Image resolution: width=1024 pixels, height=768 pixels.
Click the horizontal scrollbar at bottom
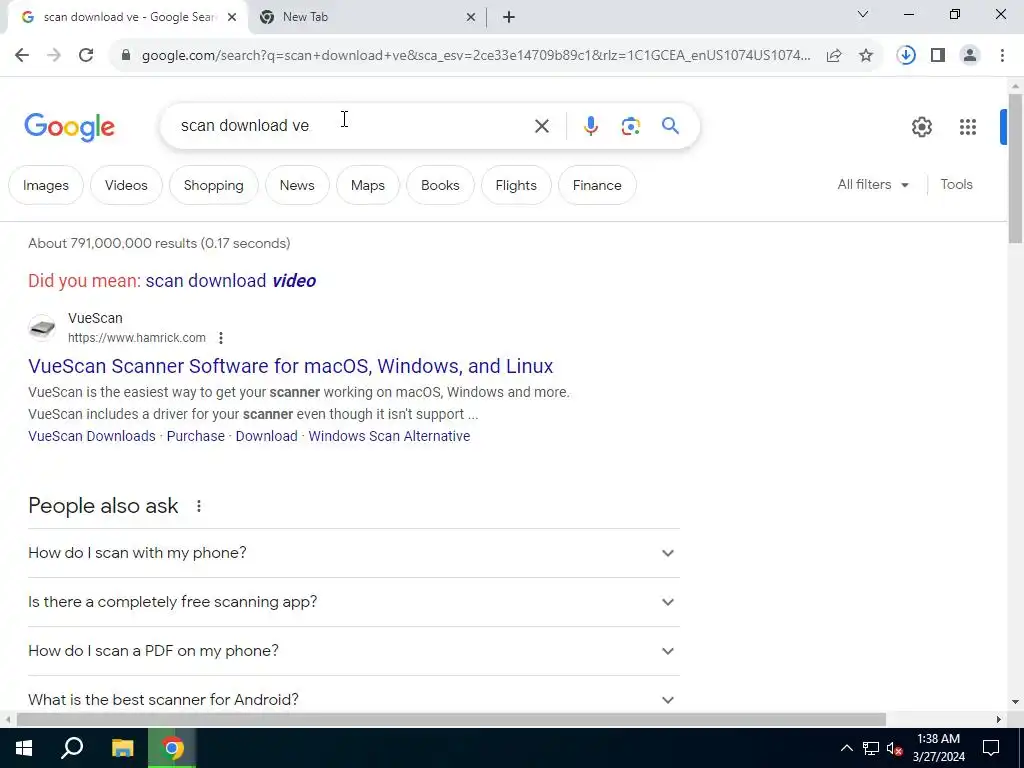pyautogui.click(x=451, y=720)
